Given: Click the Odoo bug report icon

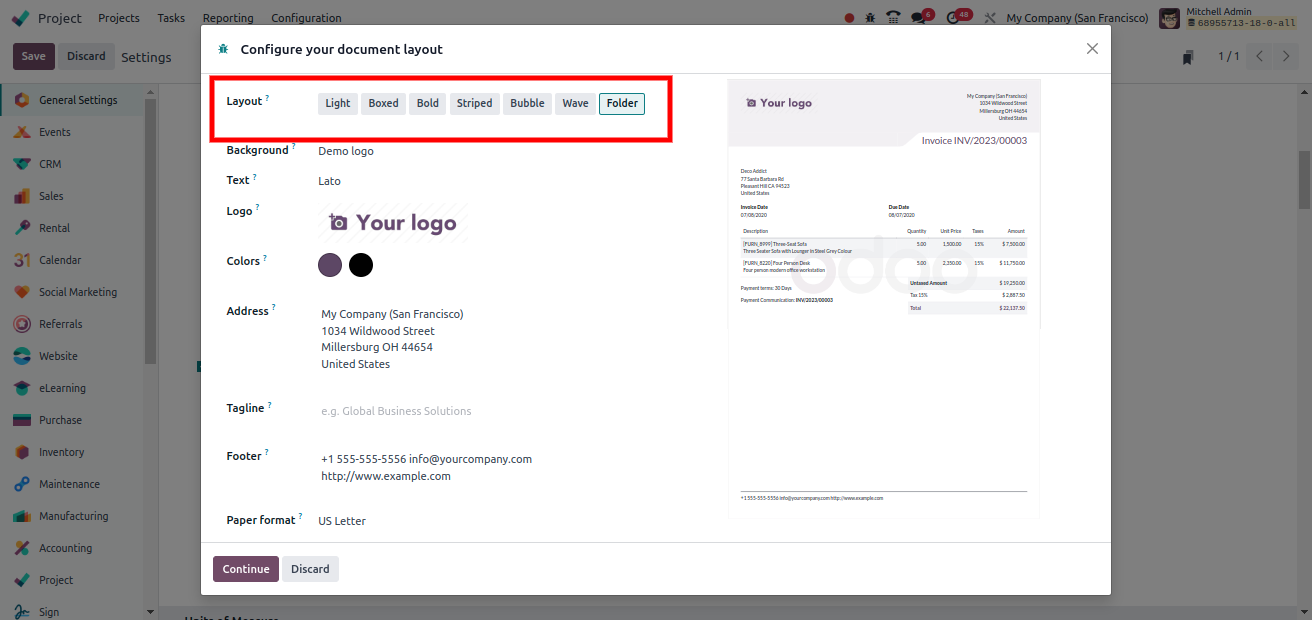Looking at the screenshot, I should point(872,17).
